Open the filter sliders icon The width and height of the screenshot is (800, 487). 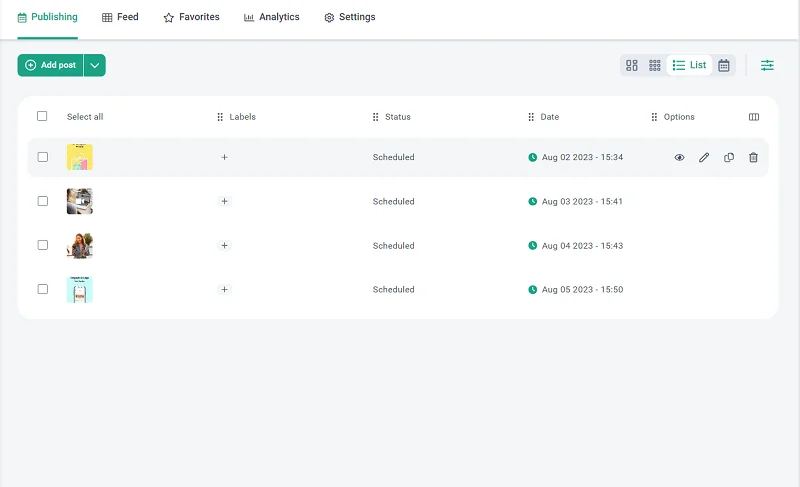coord(767,65)
